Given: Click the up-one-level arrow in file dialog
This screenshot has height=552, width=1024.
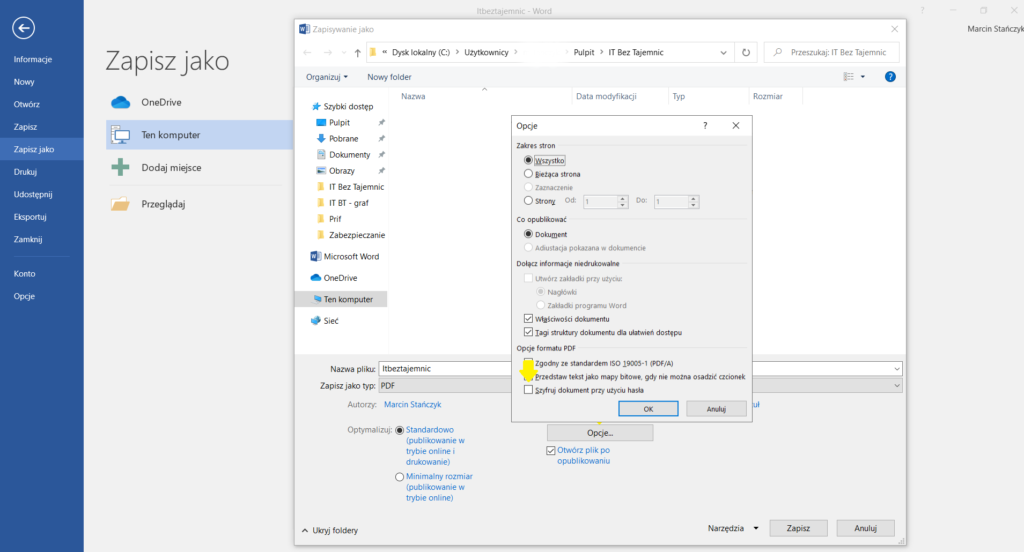Looking at the screenshot, I should point(357,52).
